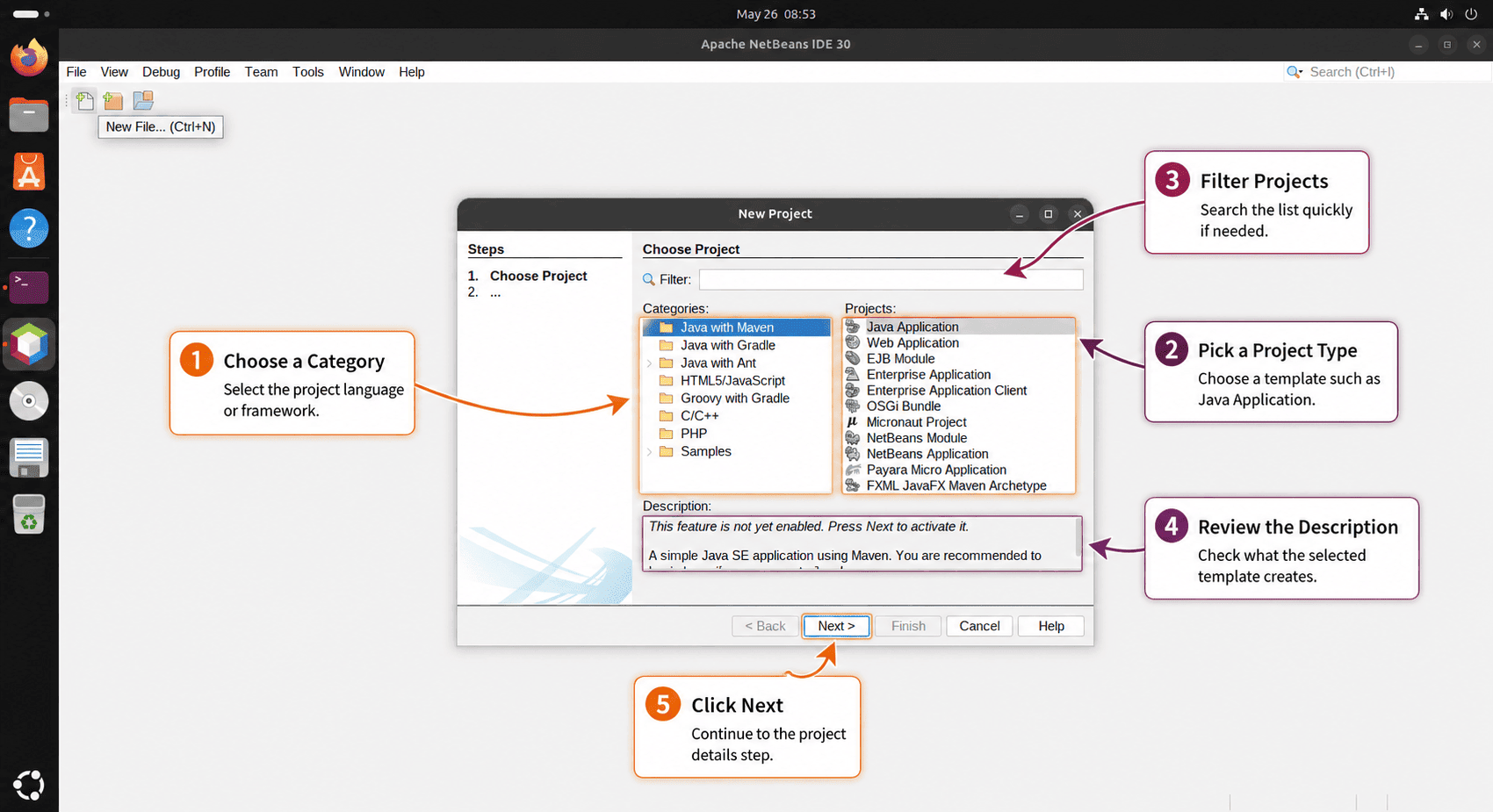
Task: Click the Java with Maven folder icon
Action: coord(667,327)
